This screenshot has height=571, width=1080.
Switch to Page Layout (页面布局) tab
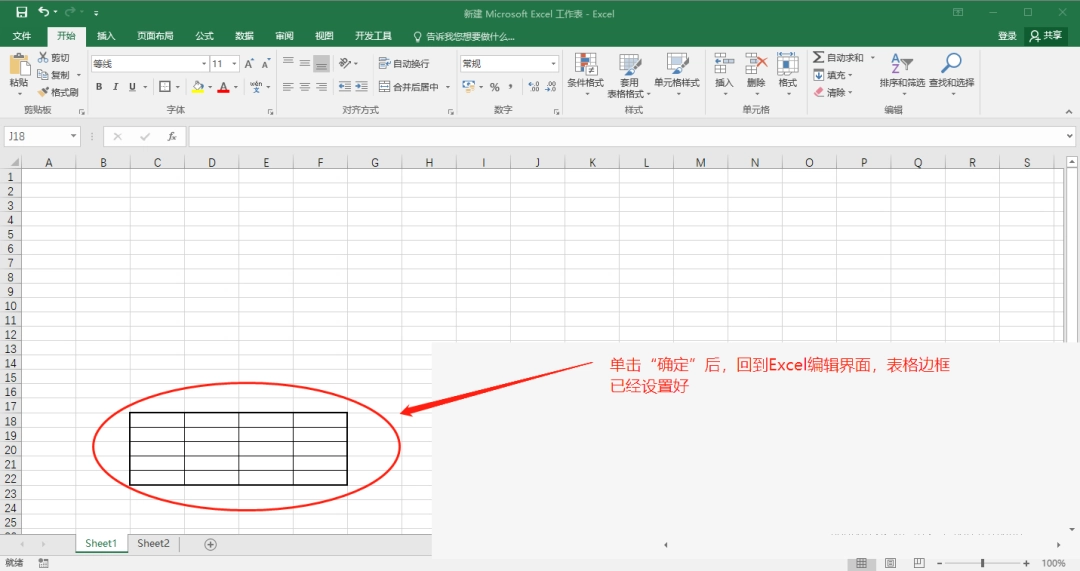click(155, 36)
